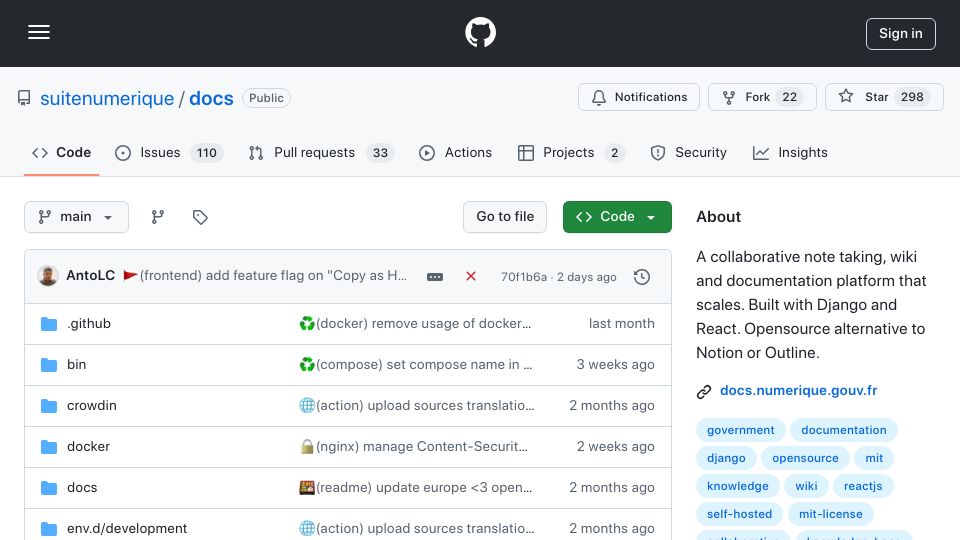Screen dimensions: 960x540
Task: Click Go to file button
Action: point(505,217)
